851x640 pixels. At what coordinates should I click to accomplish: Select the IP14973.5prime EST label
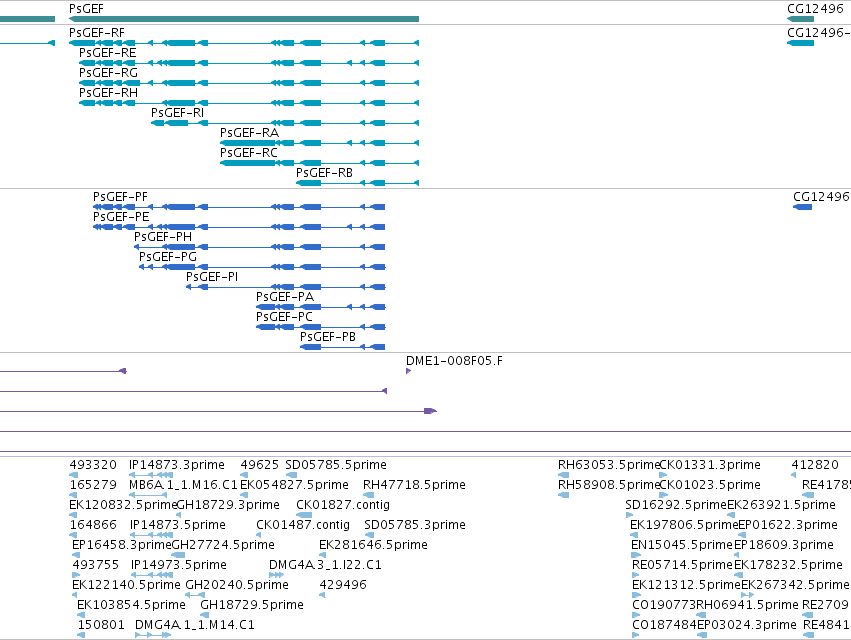point(179,565)
